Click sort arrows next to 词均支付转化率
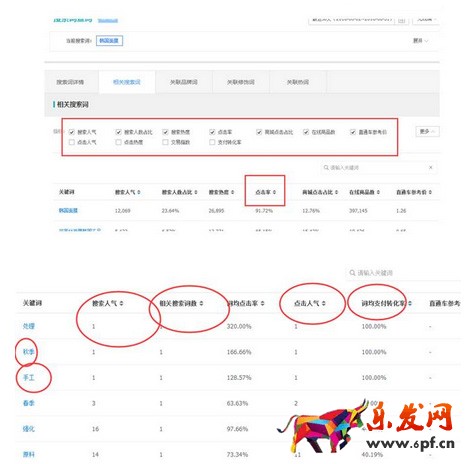Image resolution: width=465 pixels, height=464 pixels. pos(410,303)
